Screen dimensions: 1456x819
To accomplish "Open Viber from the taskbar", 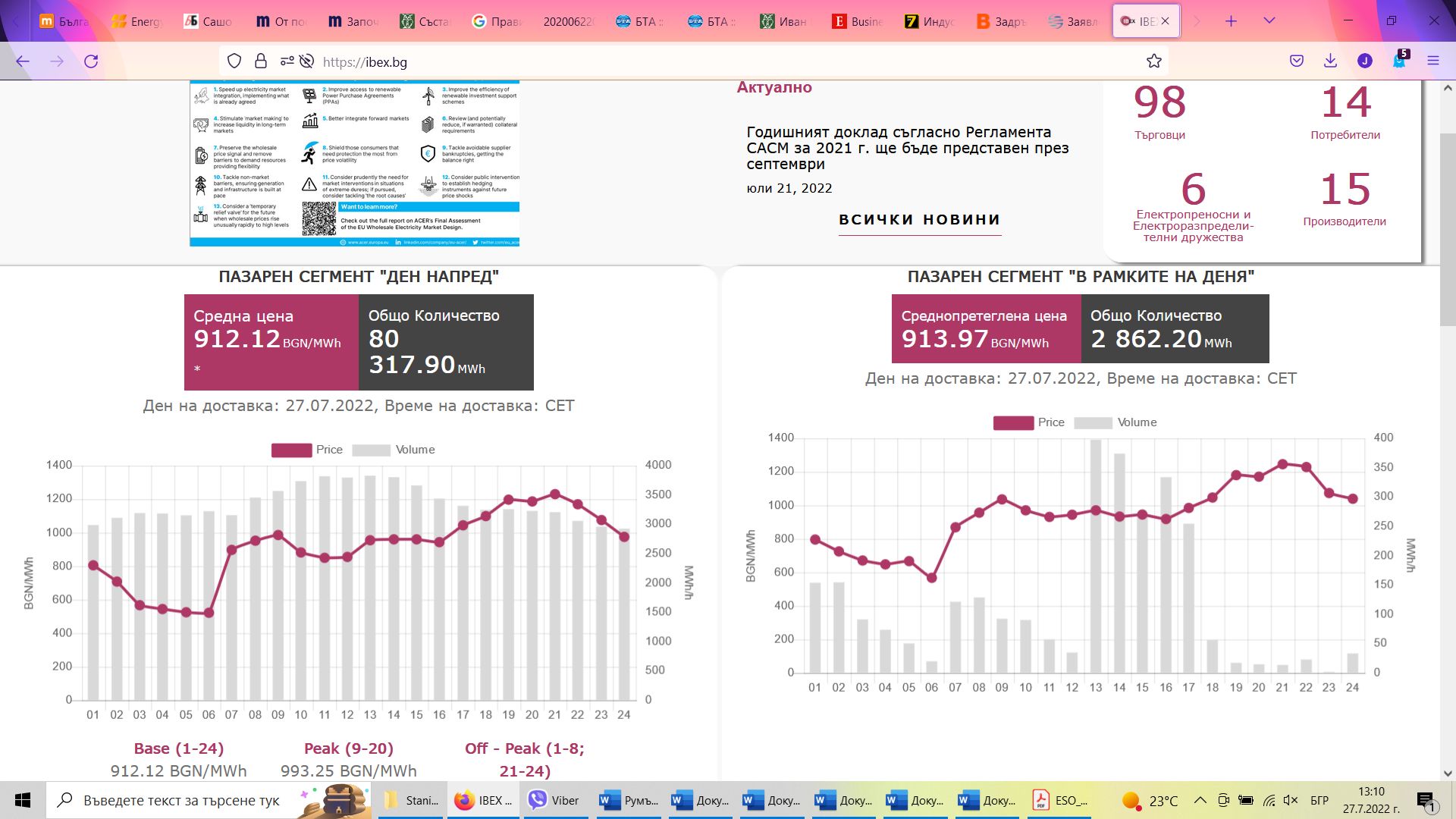I will point(554,800).
